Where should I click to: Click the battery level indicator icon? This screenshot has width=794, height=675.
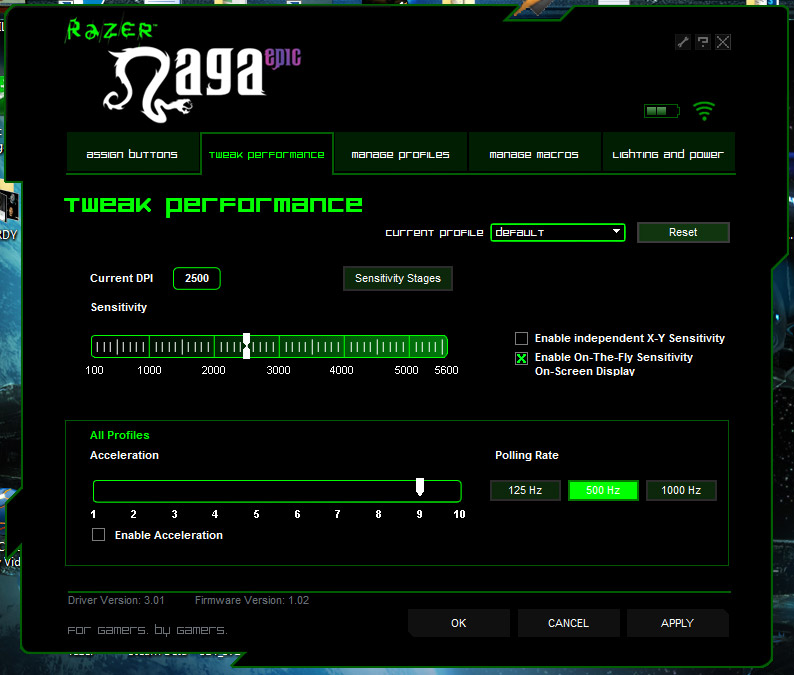click(x=660, y=111)
